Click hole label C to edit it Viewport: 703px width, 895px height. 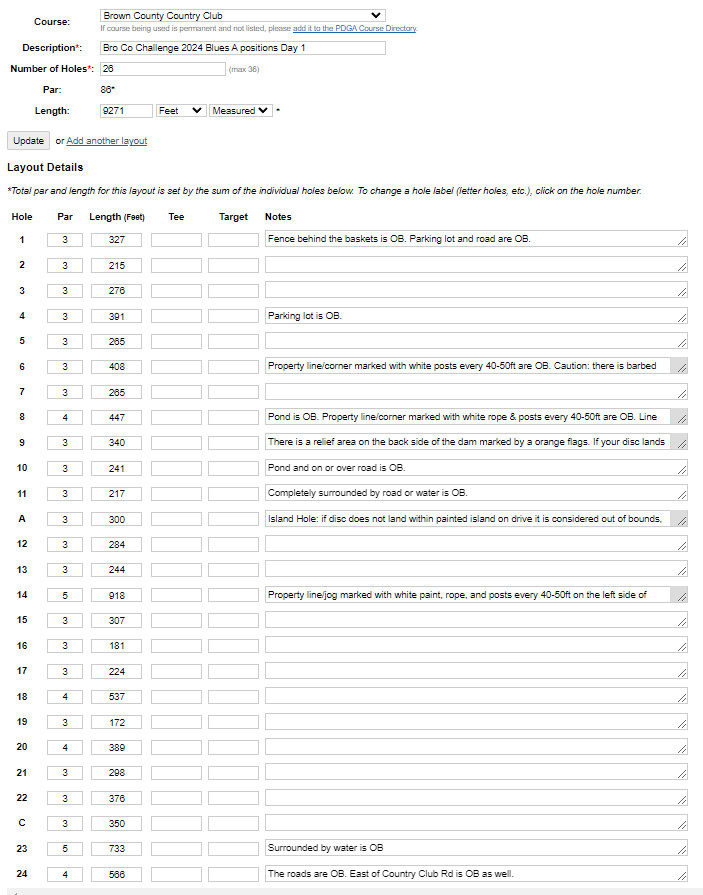point(22,823)
